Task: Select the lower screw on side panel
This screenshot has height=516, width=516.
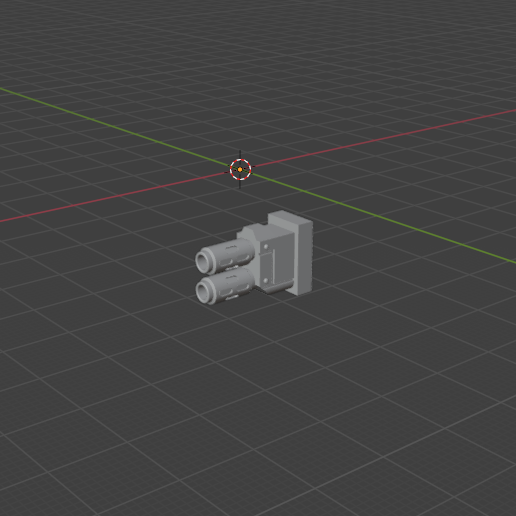Action: (266, 281)
